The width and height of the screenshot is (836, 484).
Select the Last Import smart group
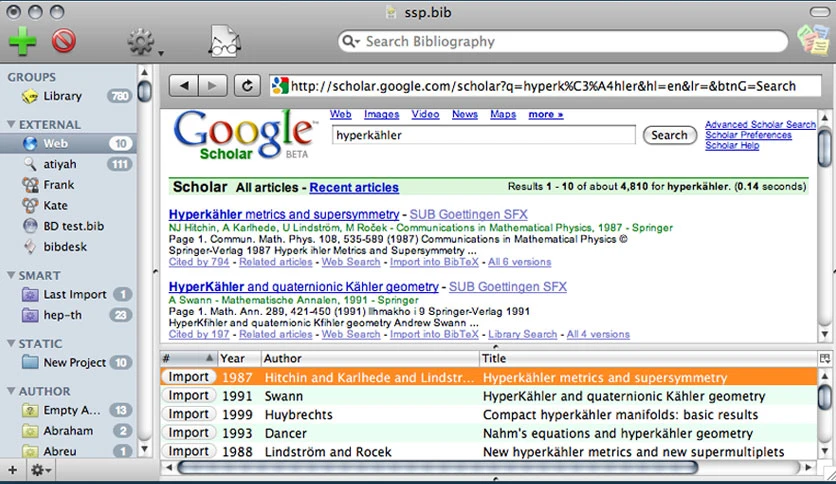(x=68, y=295)
